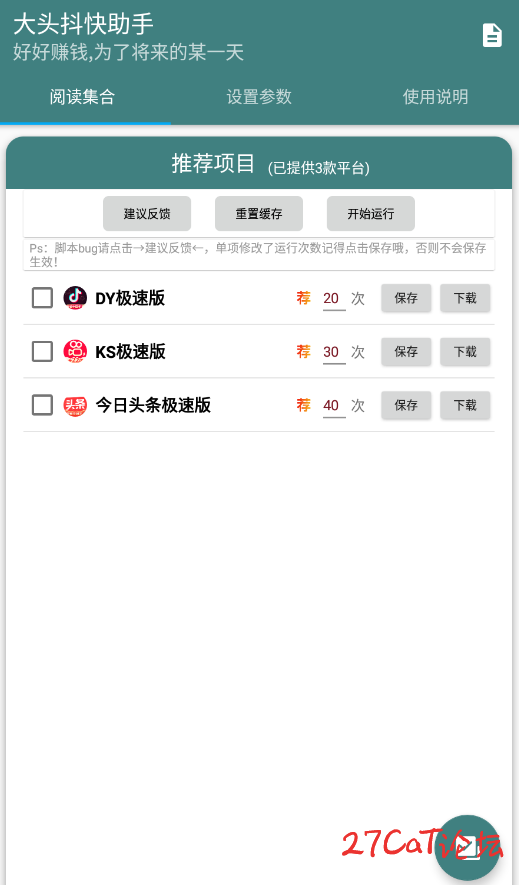Select the 阅读集合 tab
The height and width of the screenshot is (885, 519).
(x=82, y=97)
